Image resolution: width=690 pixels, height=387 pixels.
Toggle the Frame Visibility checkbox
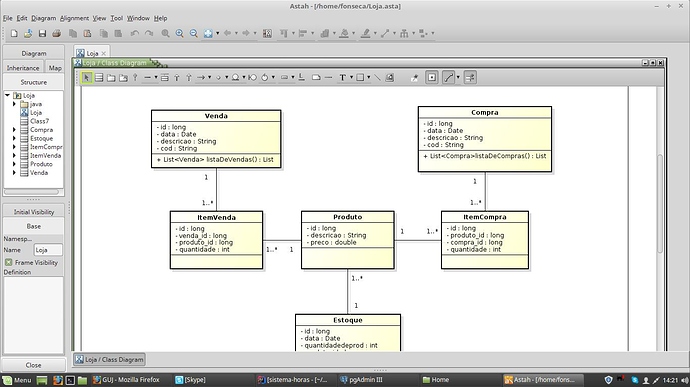[x=8, y=262]
